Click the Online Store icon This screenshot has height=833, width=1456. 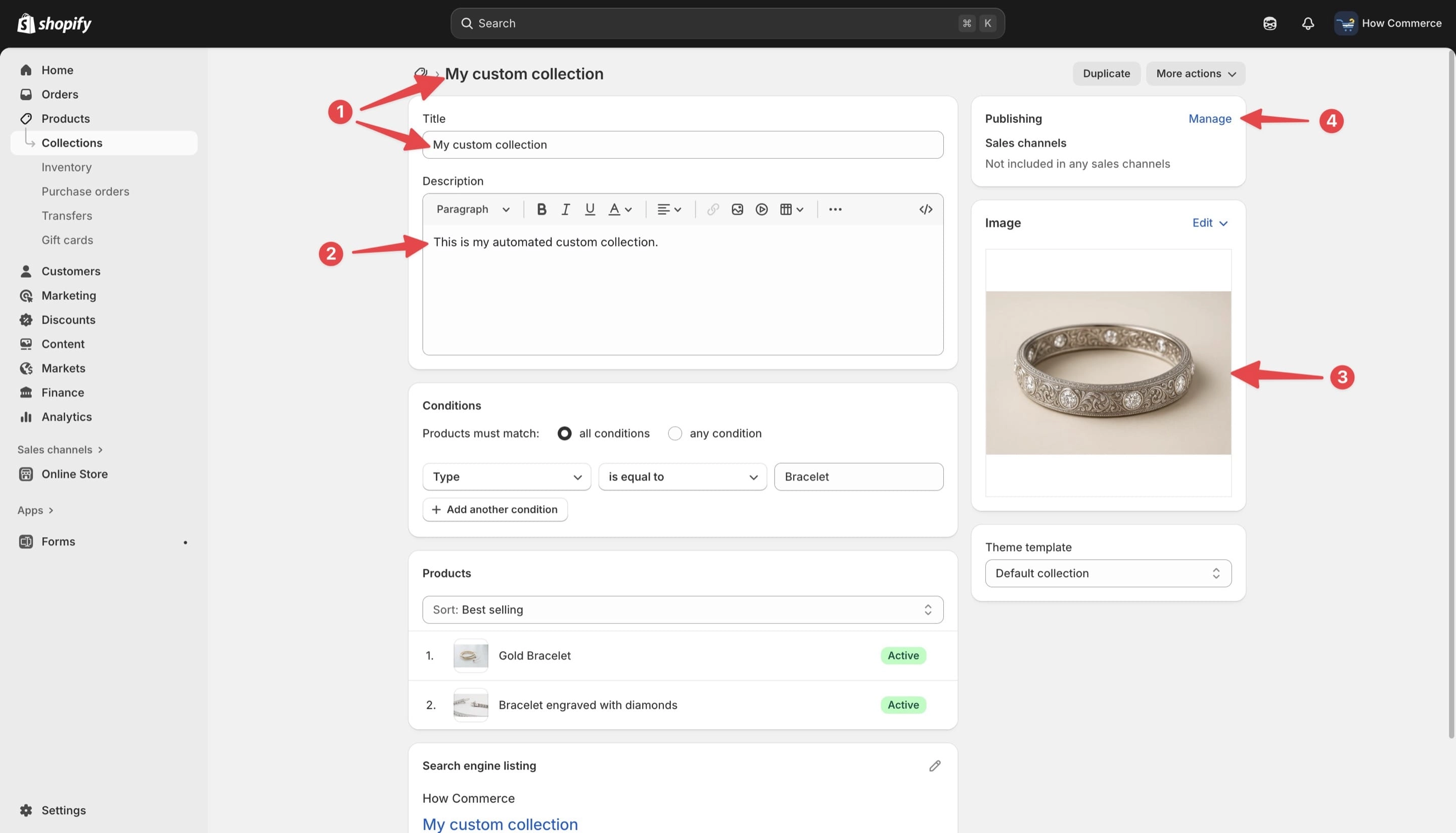coord(26,474)
